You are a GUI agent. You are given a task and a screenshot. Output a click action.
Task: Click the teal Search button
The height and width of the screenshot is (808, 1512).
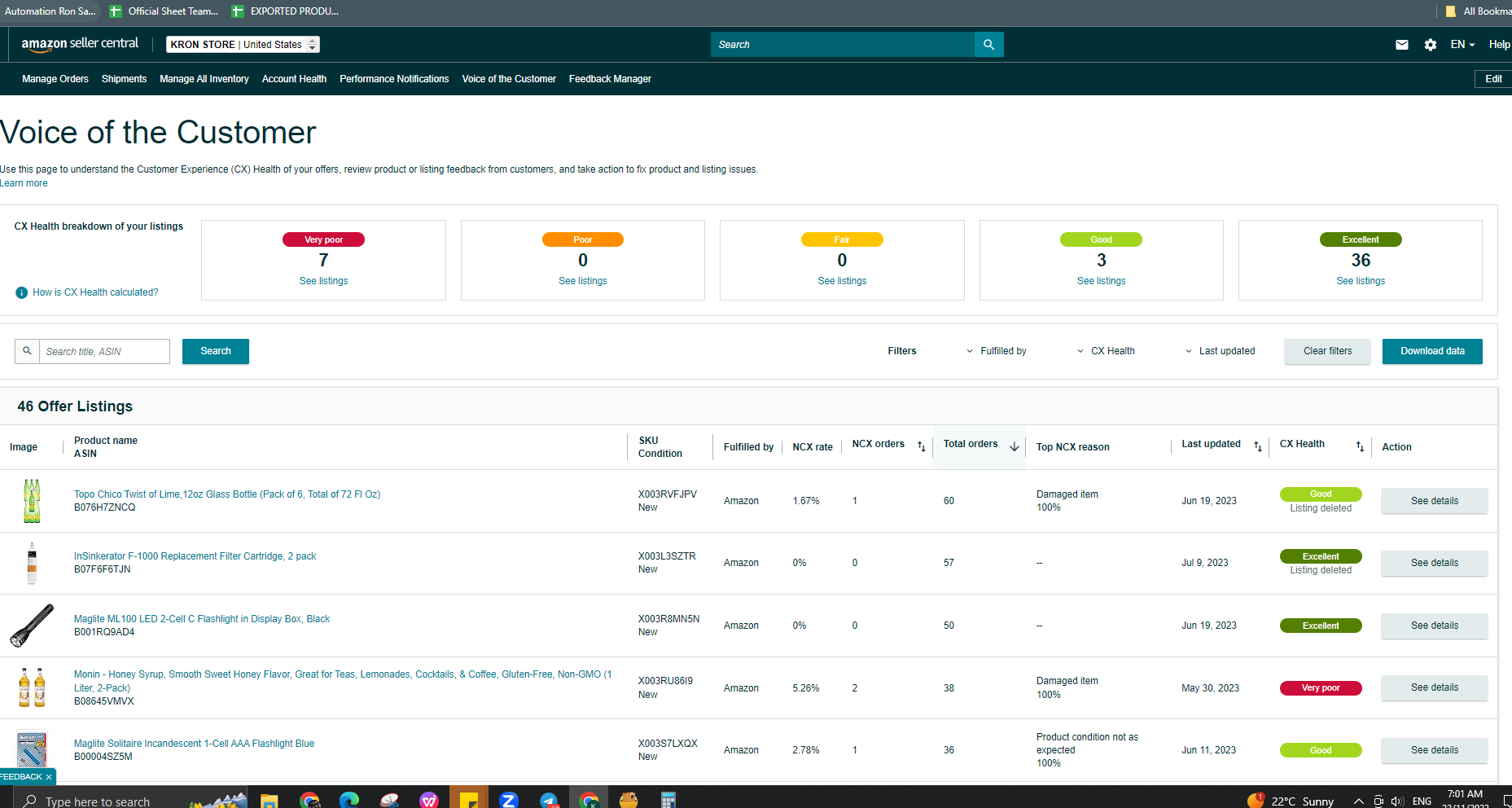click(216, 351)
